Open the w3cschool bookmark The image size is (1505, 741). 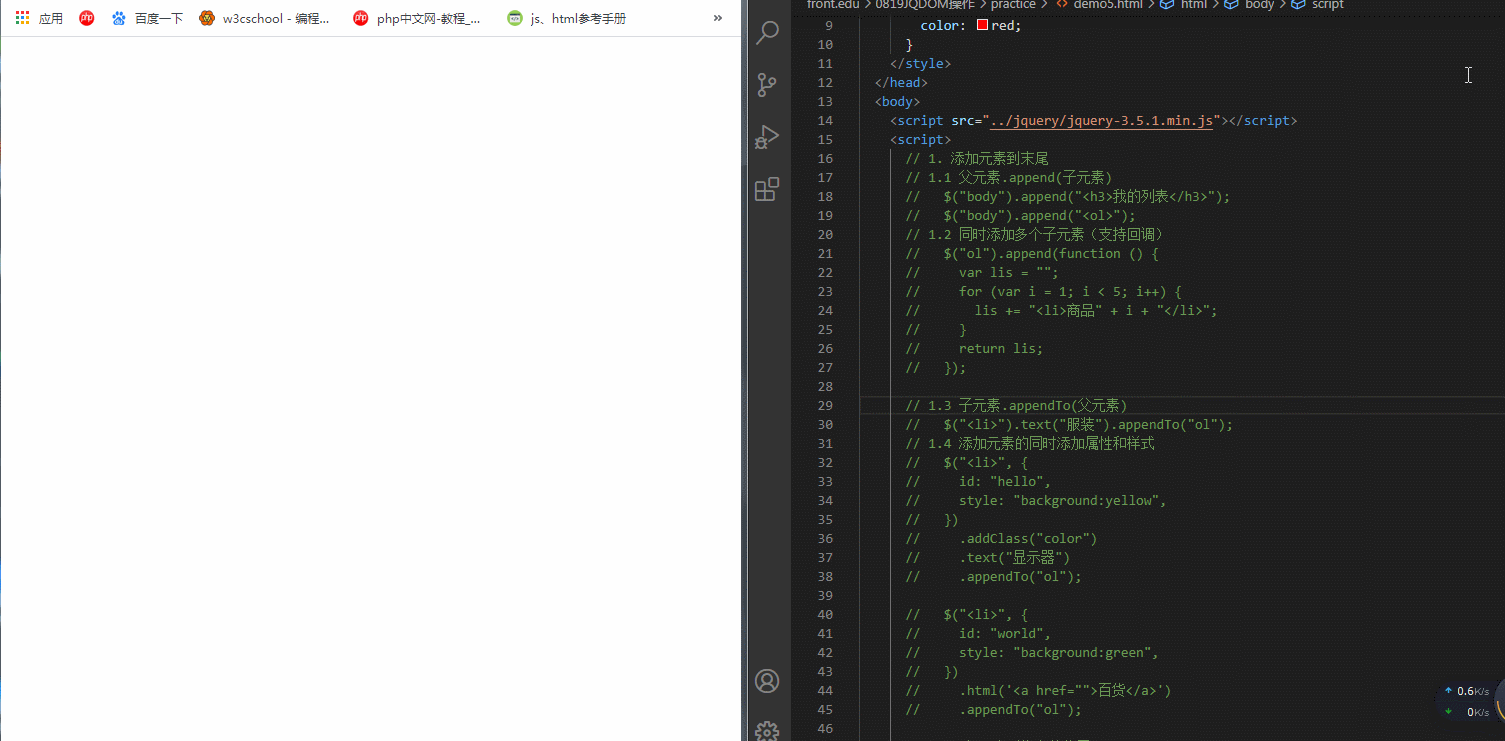click(x=265, y=18)
